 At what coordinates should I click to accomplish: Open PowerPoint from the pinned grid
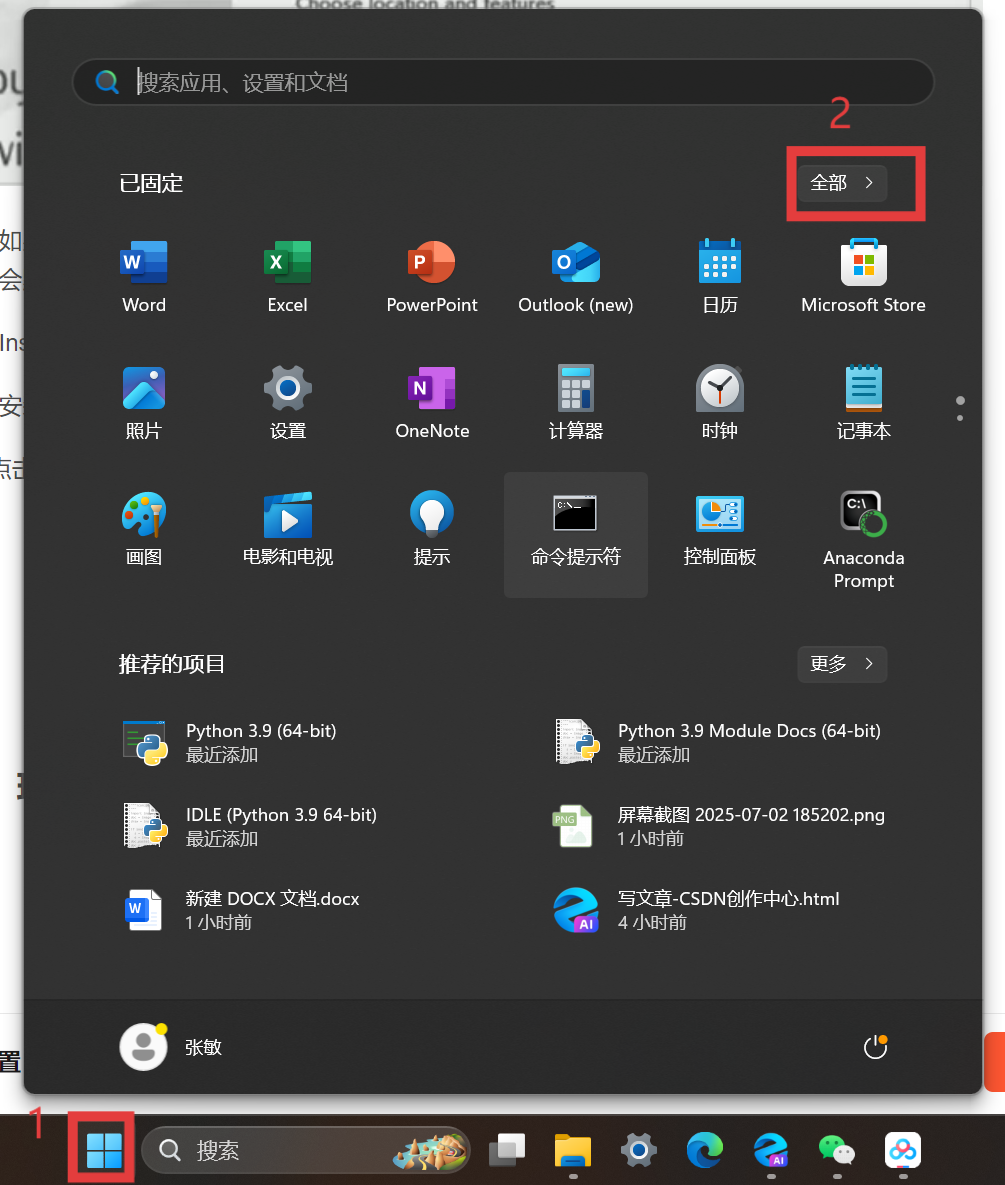(x=431, y=277)
